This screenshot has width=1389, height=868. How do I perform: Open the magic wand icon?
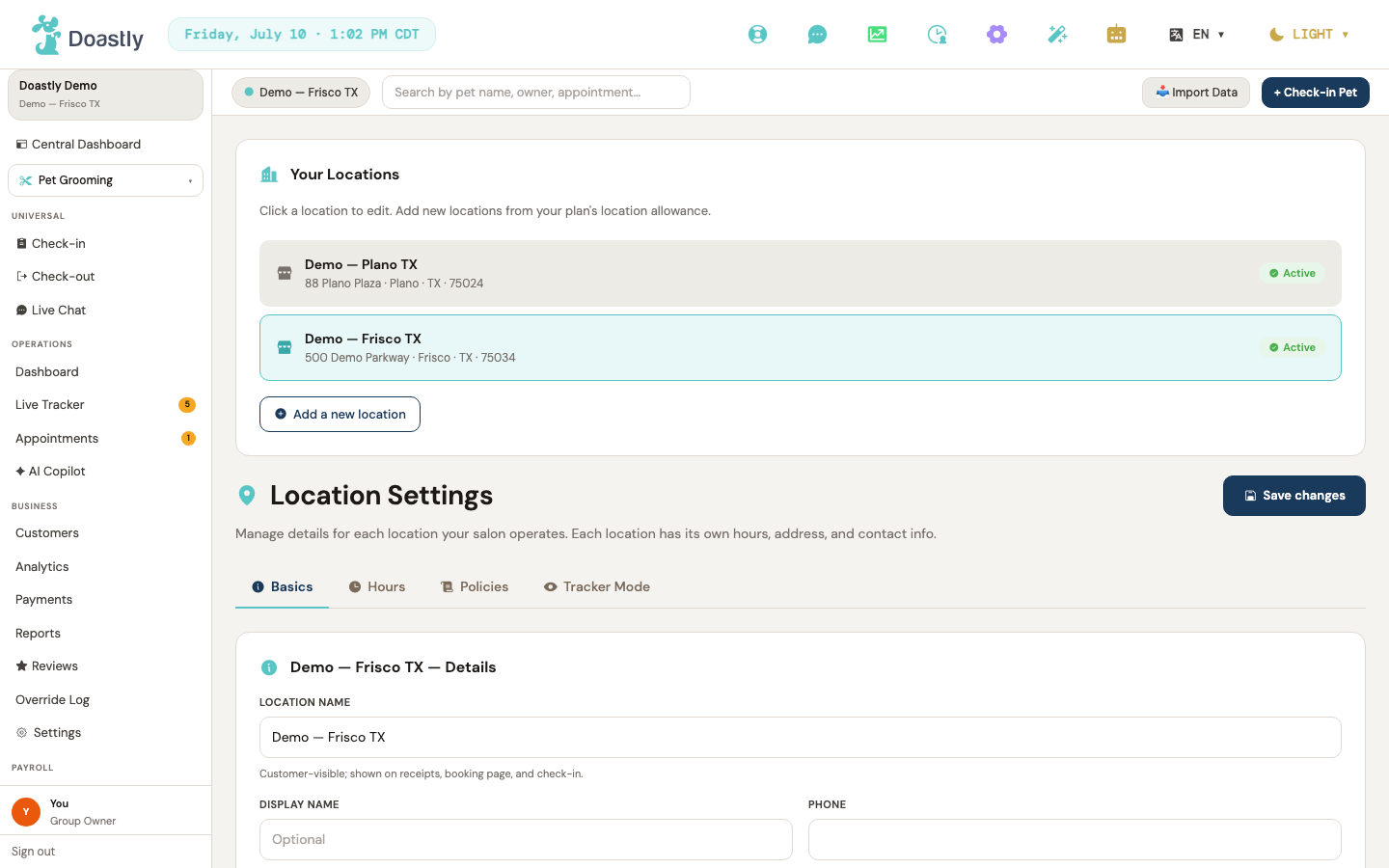(x=1057, y=35)
